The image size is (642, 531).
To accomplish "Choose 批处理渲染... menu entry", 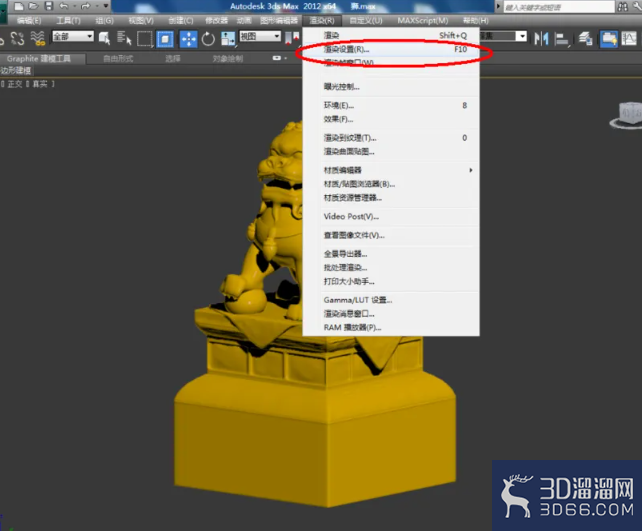I will point(391,268).
